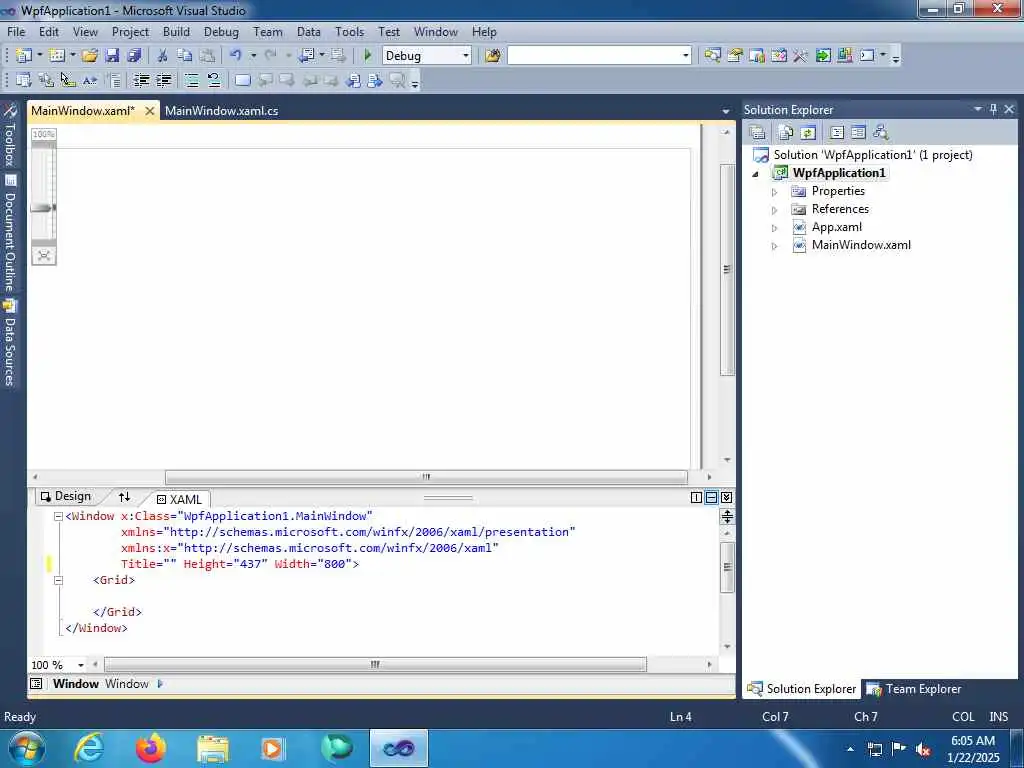Screen dimensions: 1024x768
Task: Undo the last action
Action: coord(236,56)
